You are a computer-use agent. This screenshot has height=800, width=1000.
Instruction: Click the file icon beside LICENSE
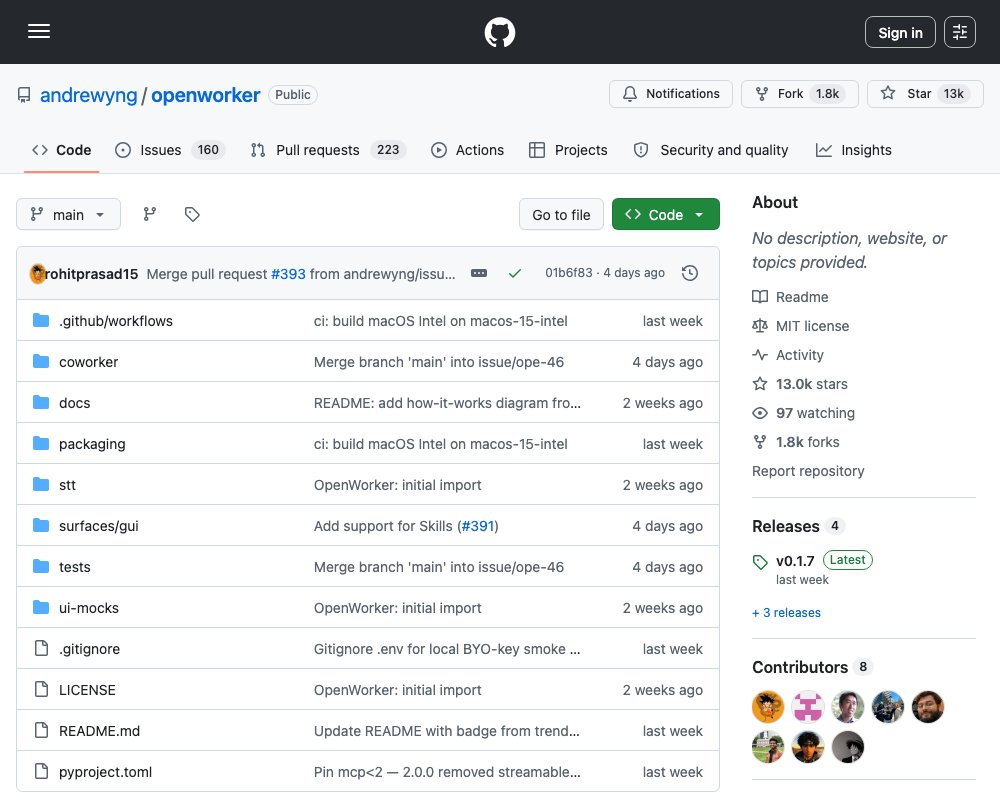(x=41, y=690)
